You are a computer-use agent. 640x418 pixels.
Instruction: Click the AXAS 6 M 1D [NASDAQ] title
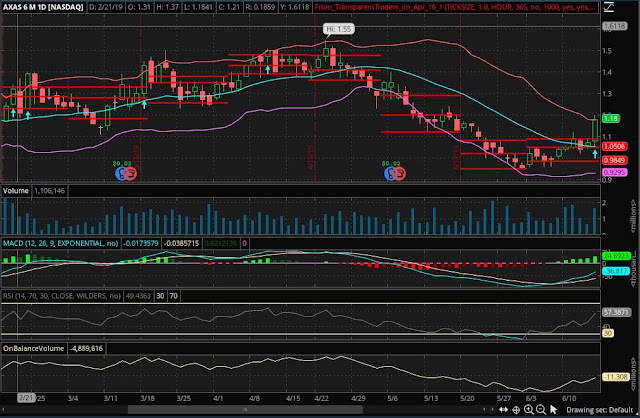tap(43, 7)
